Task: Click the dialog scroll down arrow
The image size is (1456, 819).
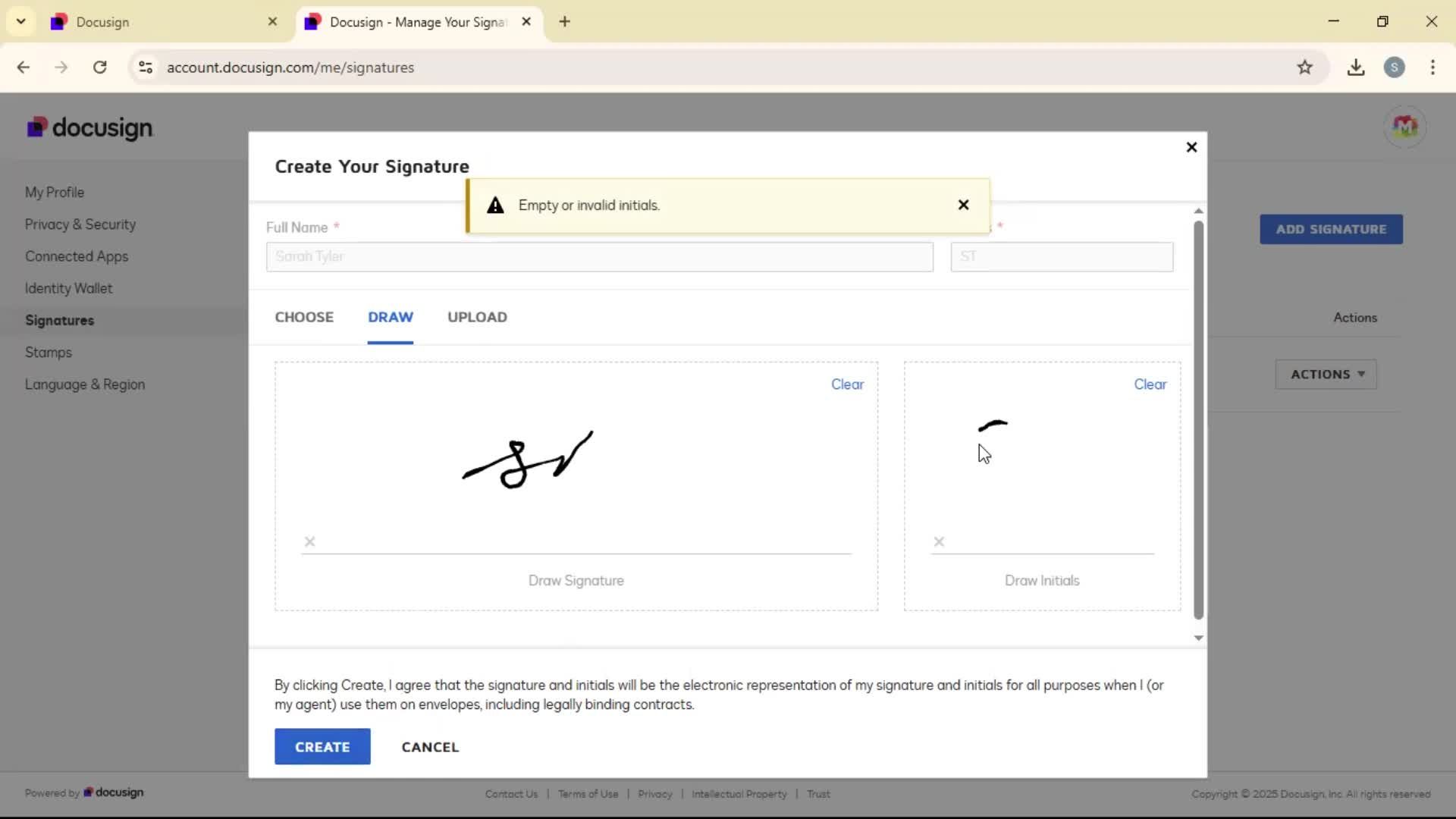Action: pos(1198,638)
